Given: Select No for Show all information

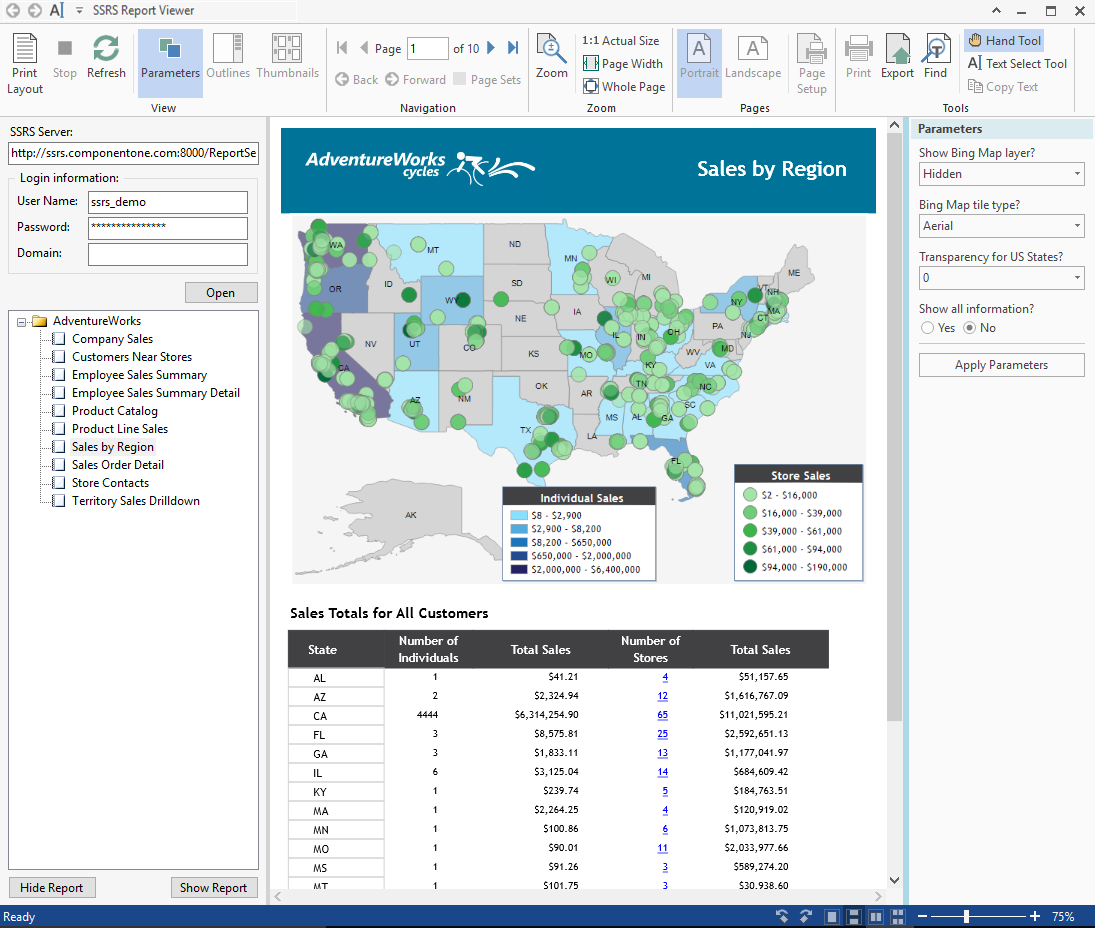Looking at the screenshot, I should pos(969,328).
